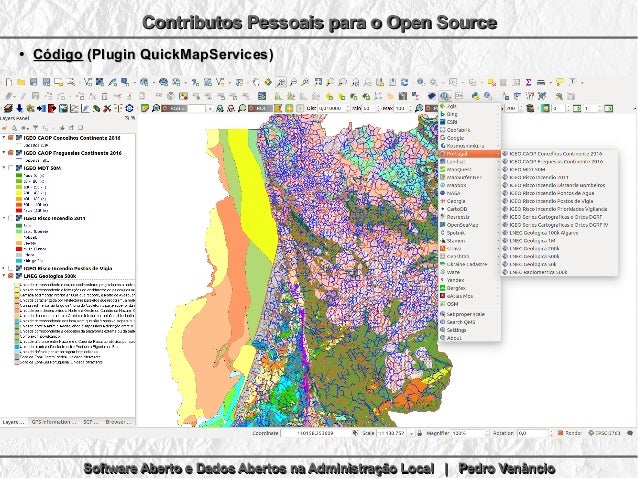Collapse the LNEG Geologica 500k legend
The image size is (638, 479).
click(x=4, y=276)
